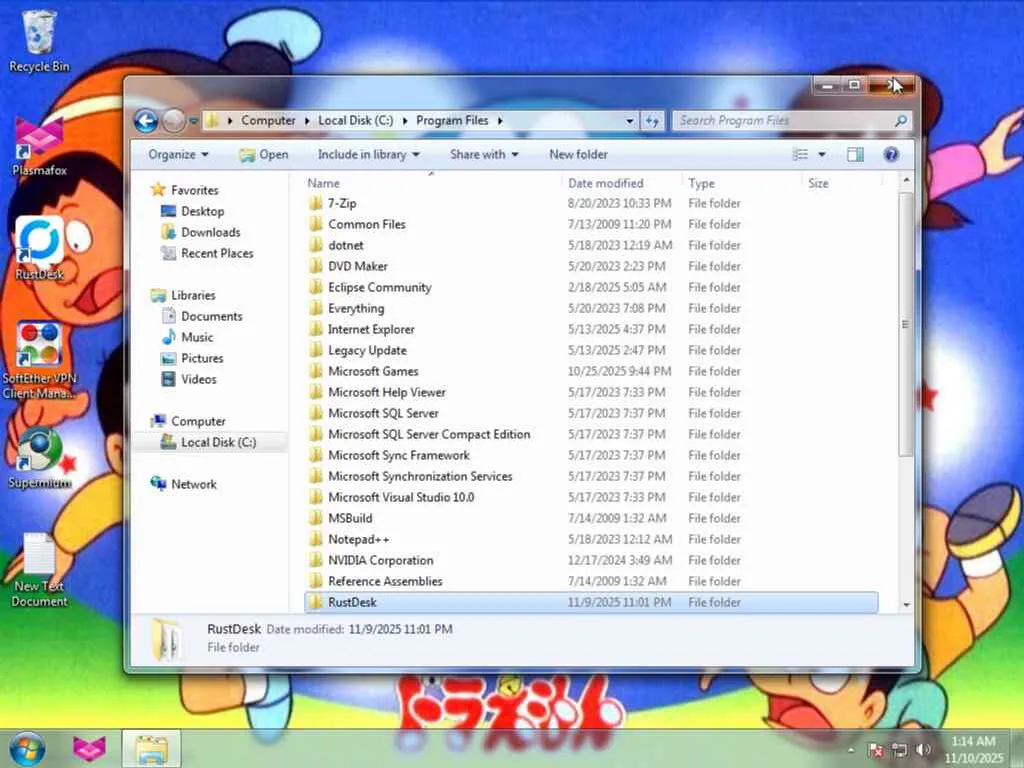The width and height of the screenshot is (1024, 768).
Task: Sort by Date modified column header
Action: [x=620, y=184]
